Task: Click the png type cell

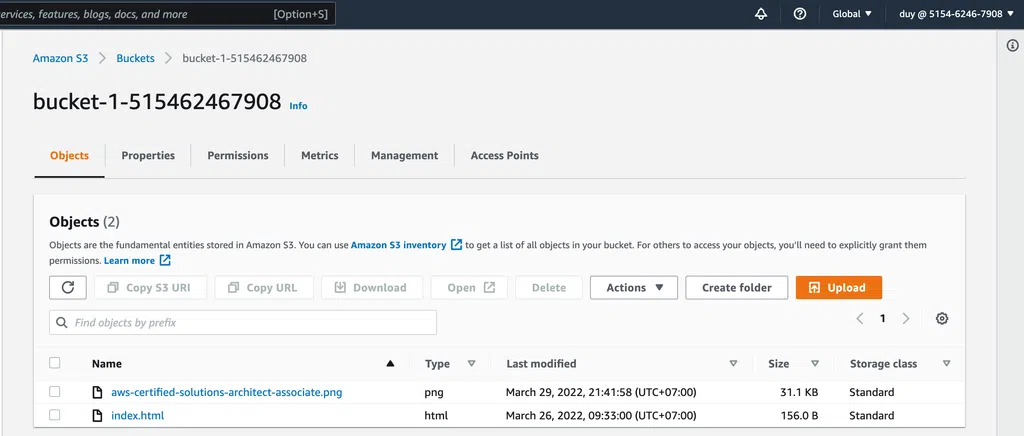Action: [434, 392]
